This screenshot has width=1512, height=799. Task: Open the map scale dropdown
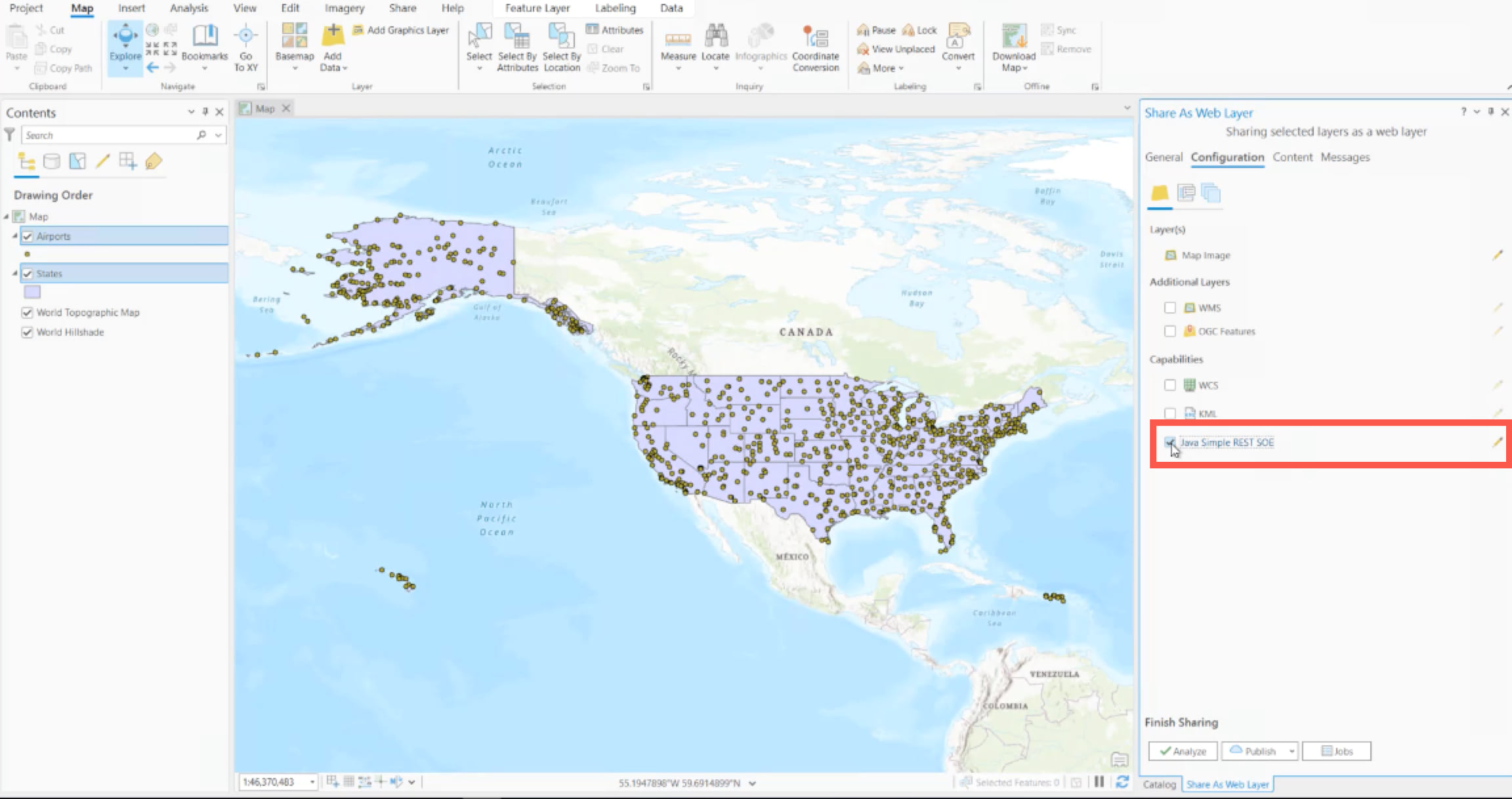coord(312,782)
